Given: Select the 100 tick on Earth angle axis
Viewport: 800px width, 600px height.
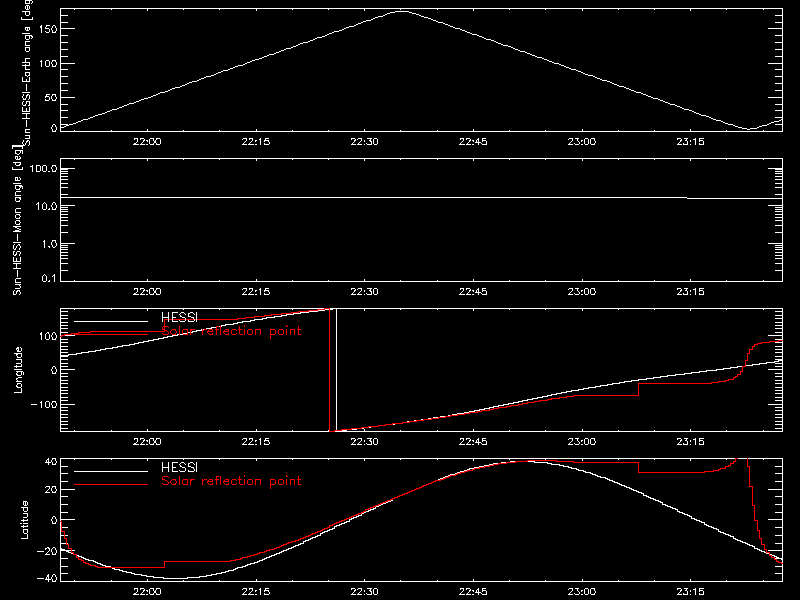Looking at the screenshot, I should [48, 64].
